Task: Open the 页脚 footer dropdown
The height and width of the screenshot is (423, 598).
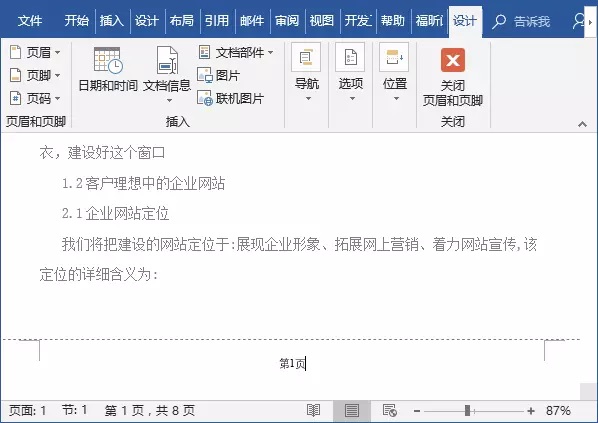Action: point(35,76)
